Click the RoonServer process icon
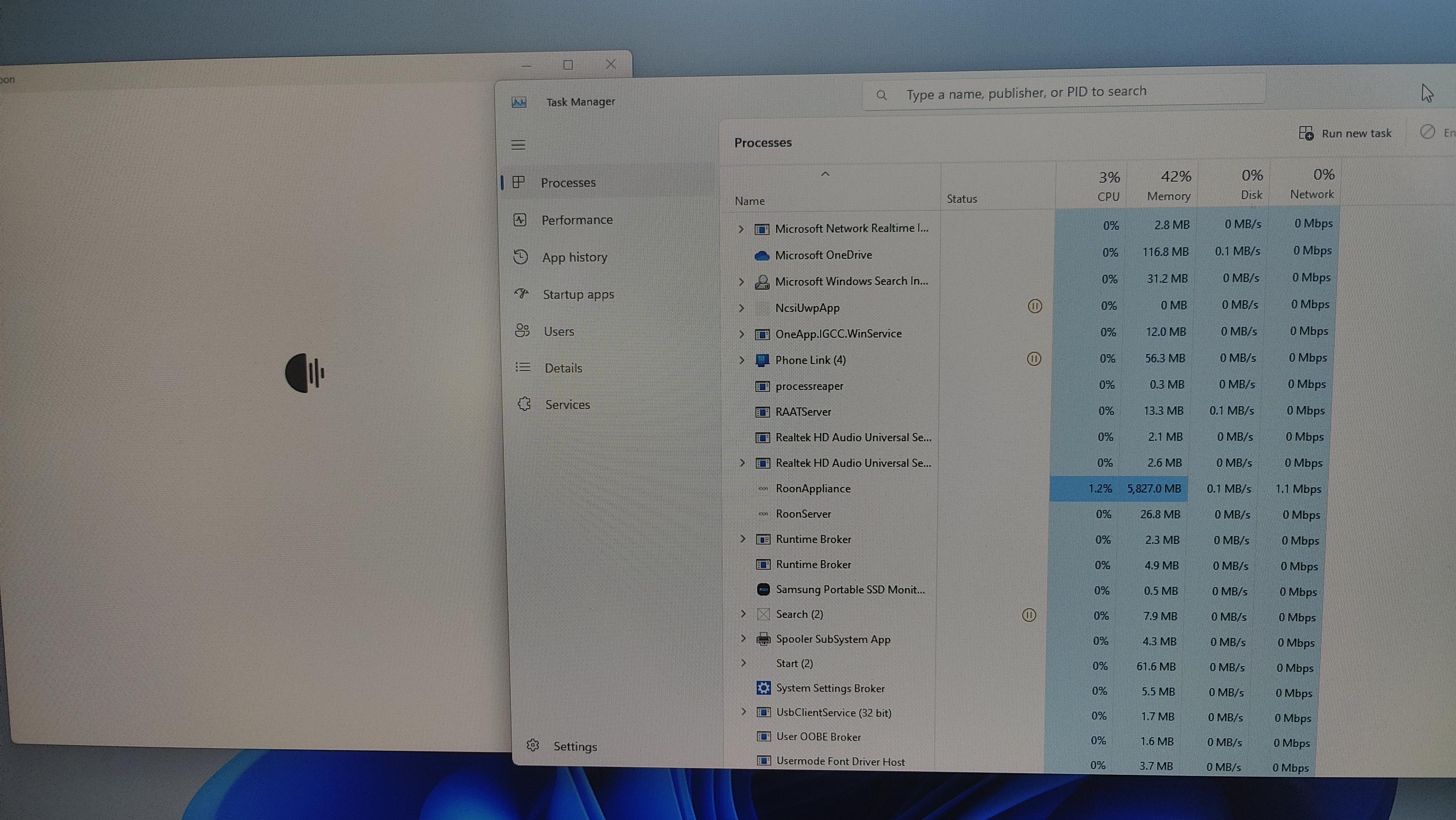1456x820 pixels. (x=763, y=514)
